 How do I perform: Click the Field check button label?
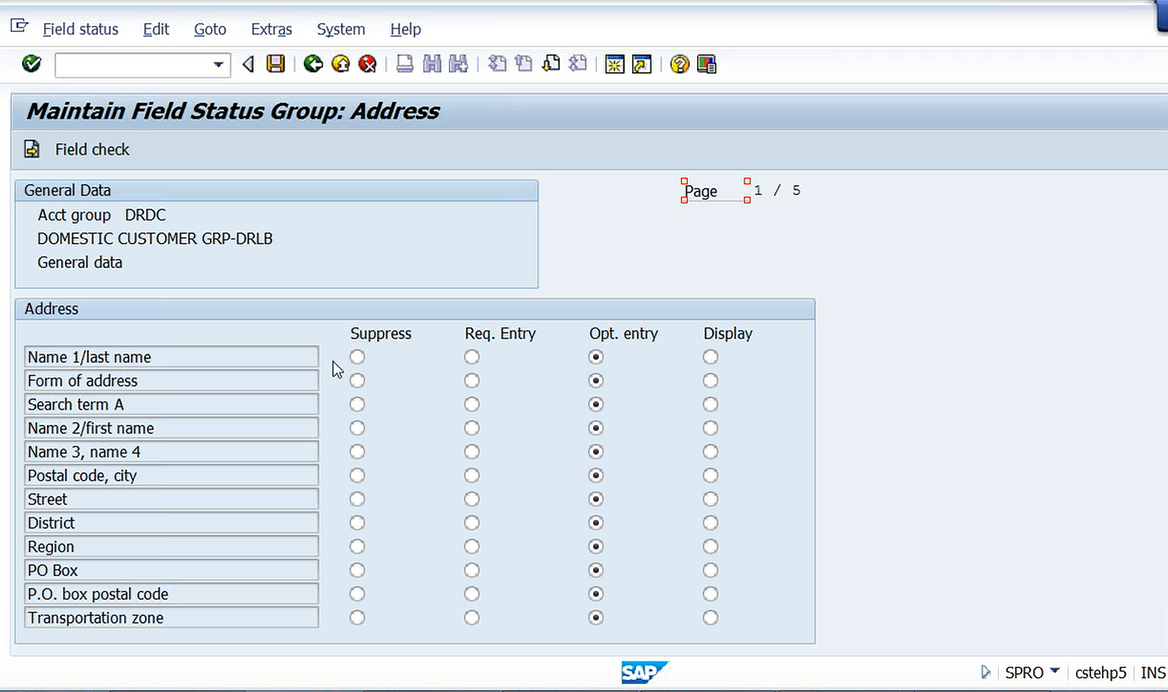click(92, 150)
